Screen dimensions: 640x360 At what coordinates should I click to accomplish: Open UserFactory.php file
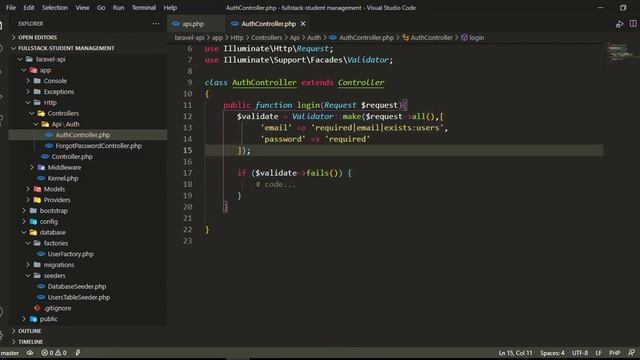pyautogui.click(x=70, y=254)
